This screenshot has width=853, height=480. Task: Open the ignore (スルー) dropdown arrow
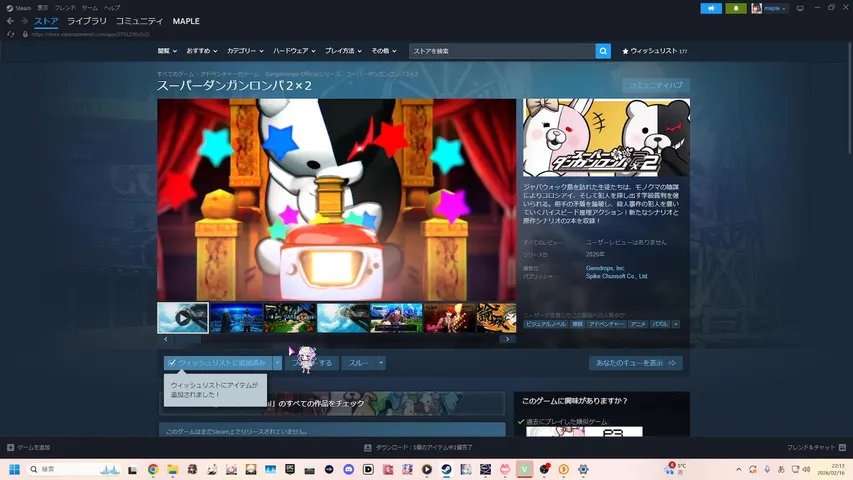coord(381,362)
